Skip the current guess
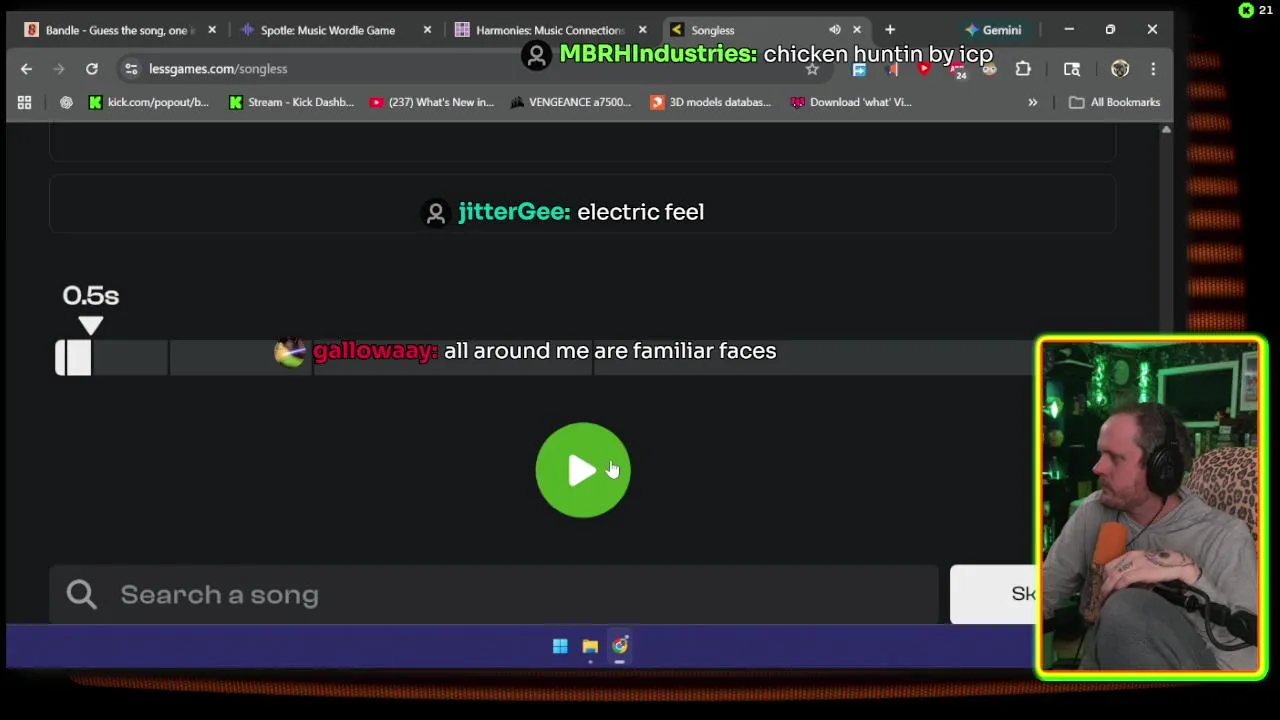 coord(993,594)
